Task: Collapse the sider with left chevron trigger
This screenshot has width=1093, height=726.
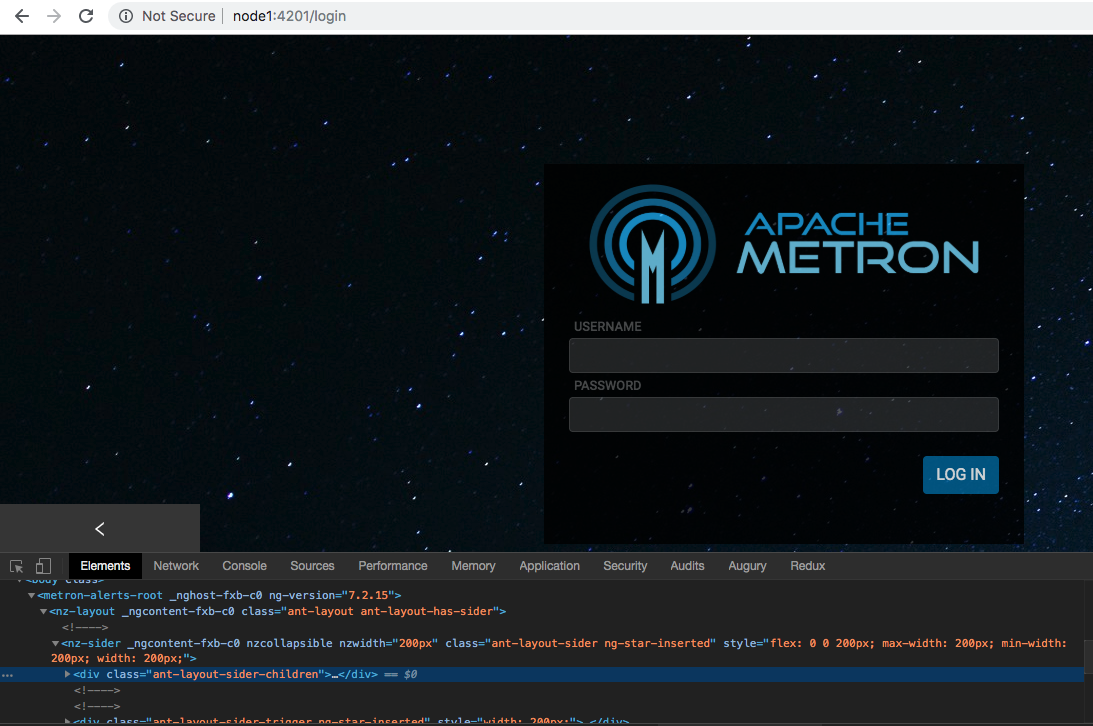Action: coord(100,529)
